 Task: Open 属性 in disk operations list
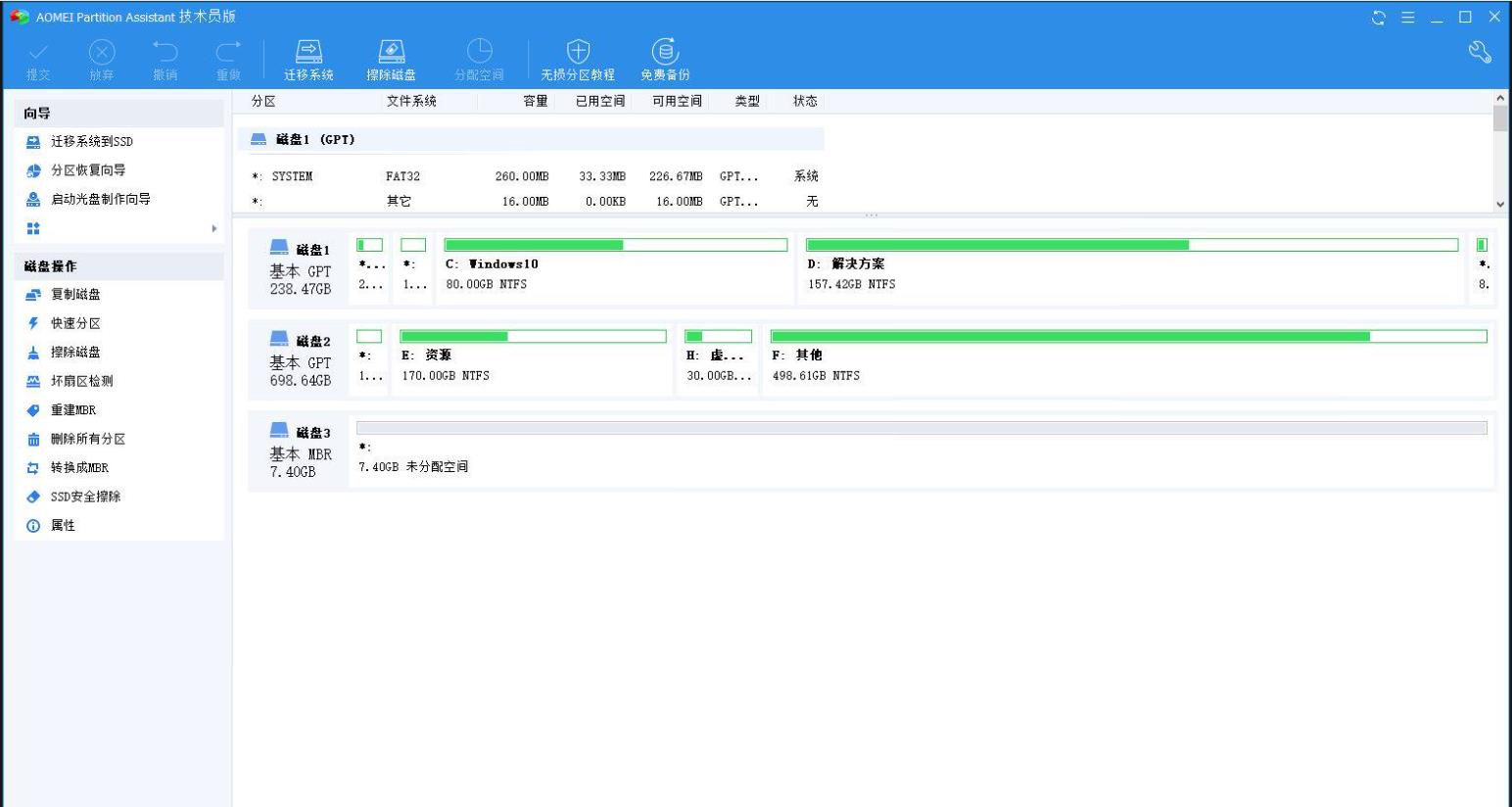[63, 526]
